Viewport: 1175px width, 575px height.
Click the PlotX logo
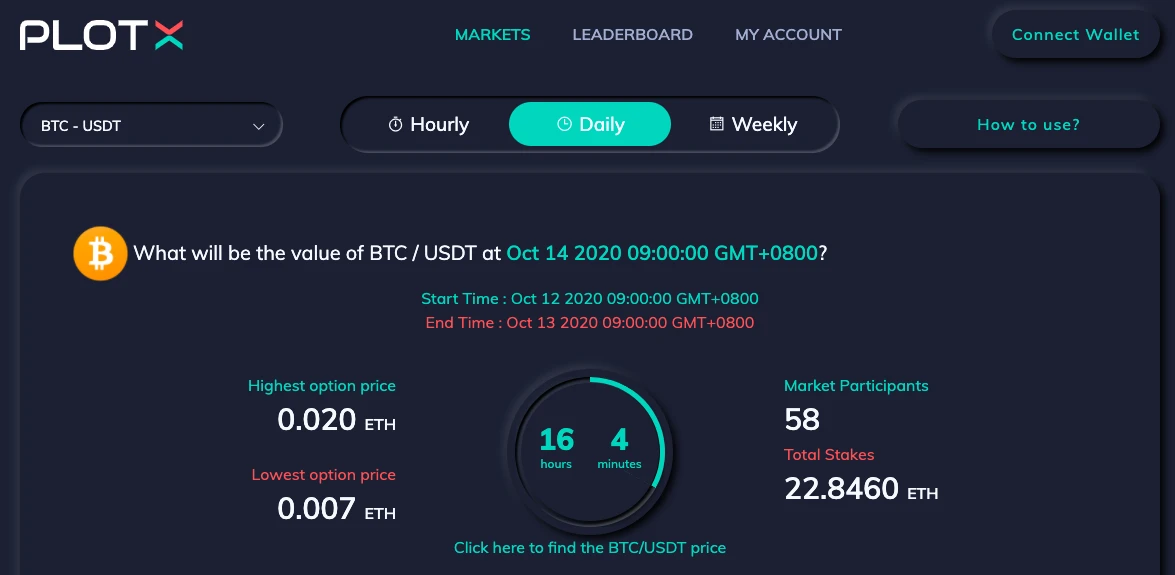(x=101, y=35)
